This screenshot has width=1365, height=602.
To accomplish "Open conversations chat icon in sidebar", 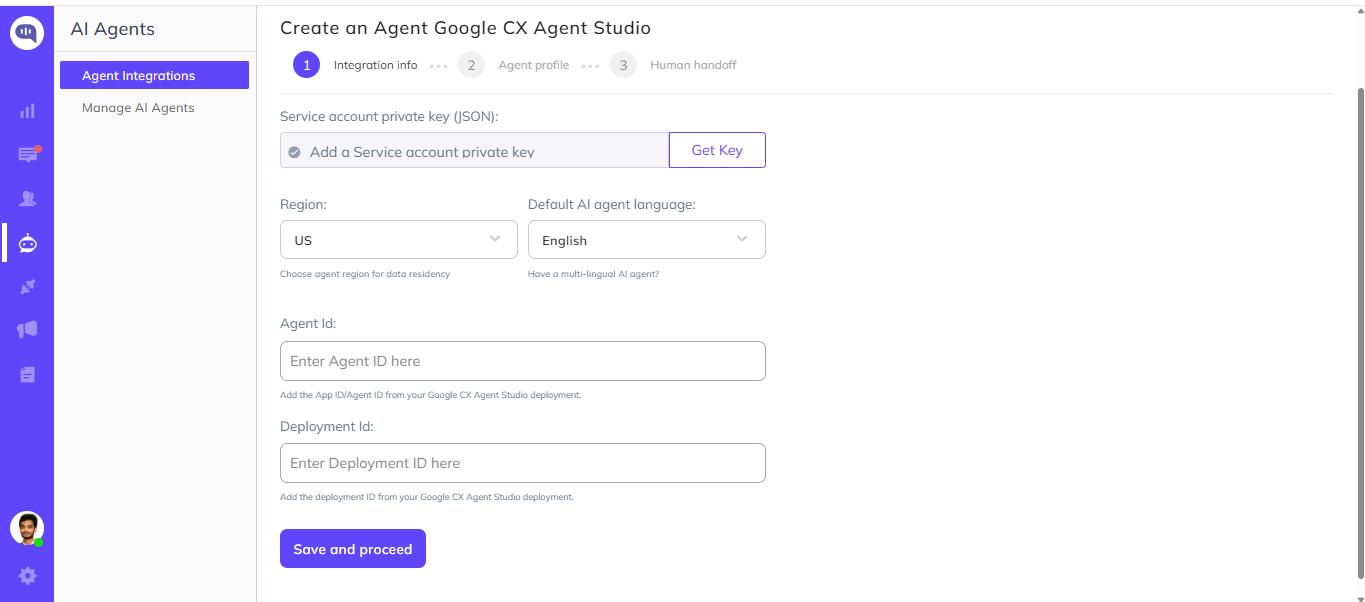I will [28, 154].
